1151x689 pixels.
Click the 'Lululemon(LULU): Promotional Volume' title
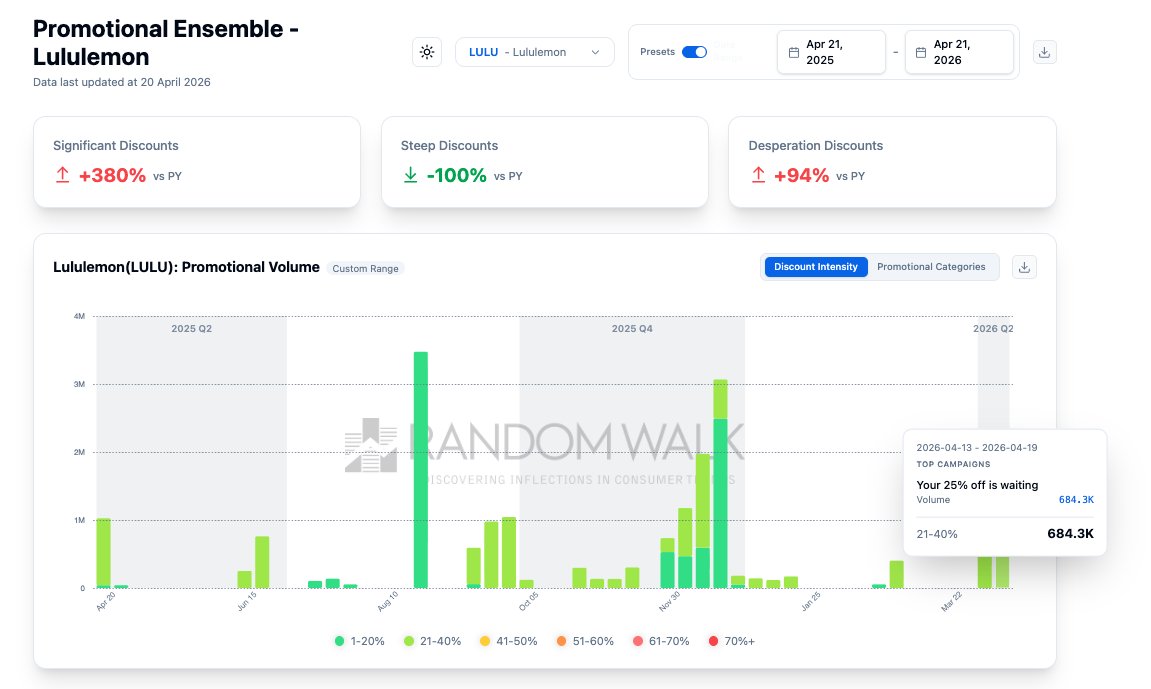coord(186,267)
